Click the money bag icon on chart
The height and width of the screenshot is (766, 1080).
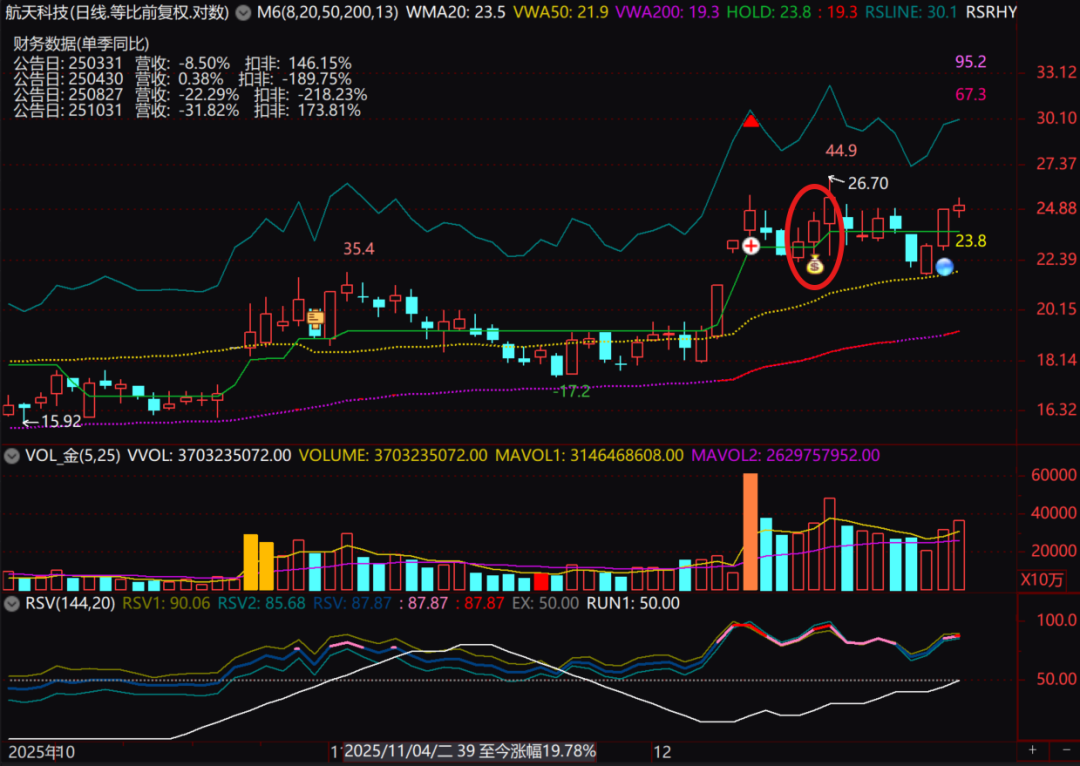pyautogui.click(x=815, y=265)
